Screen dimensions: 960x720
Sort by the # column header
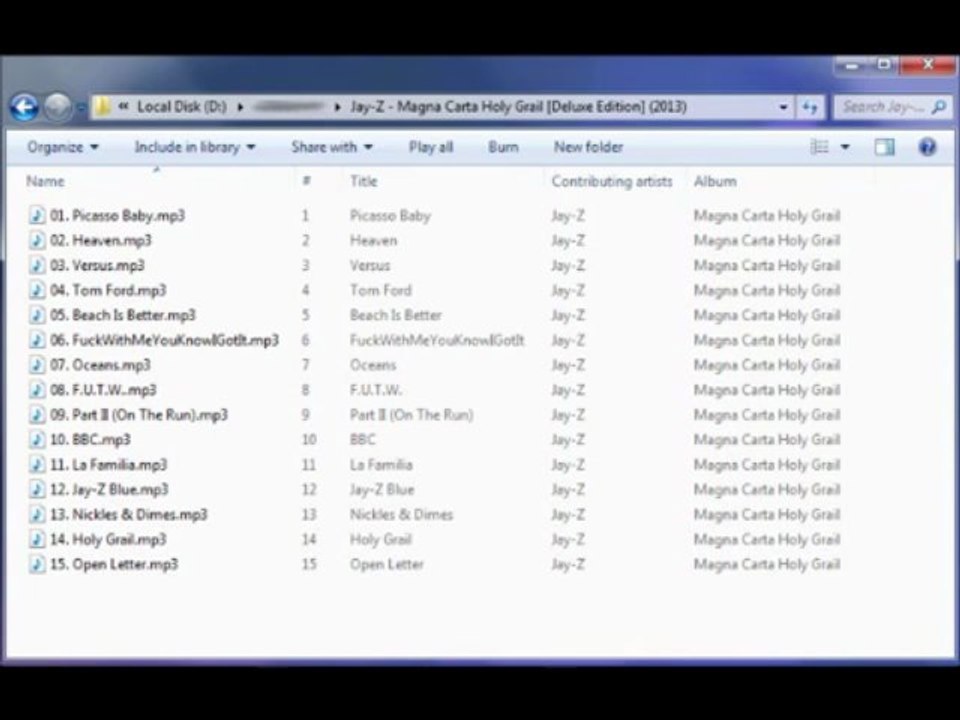pyautogui.click(x=307, y=181)
